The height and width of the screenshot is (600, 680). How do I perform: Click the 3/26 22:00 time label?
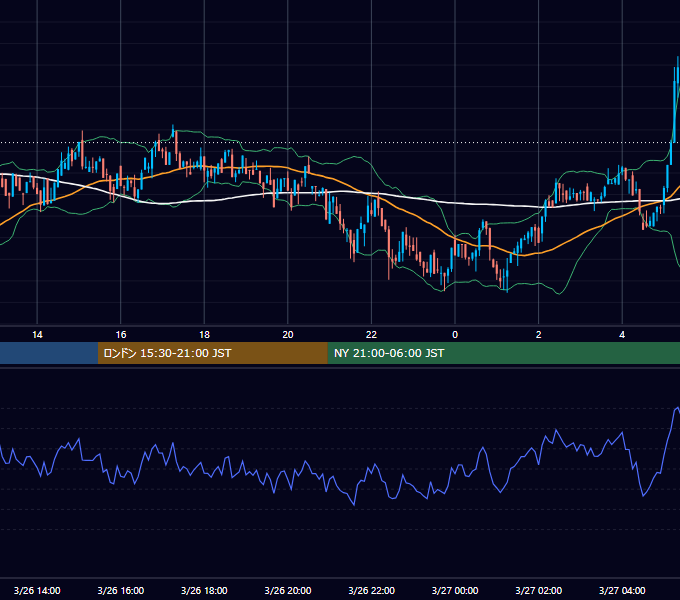[372, 590]
